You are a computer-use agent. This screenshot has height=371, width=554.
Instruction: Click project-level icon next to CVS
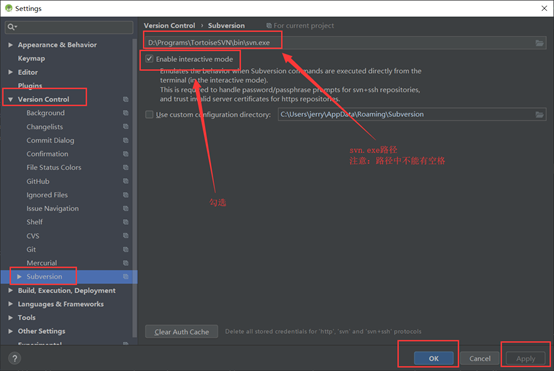coord(125,236)
